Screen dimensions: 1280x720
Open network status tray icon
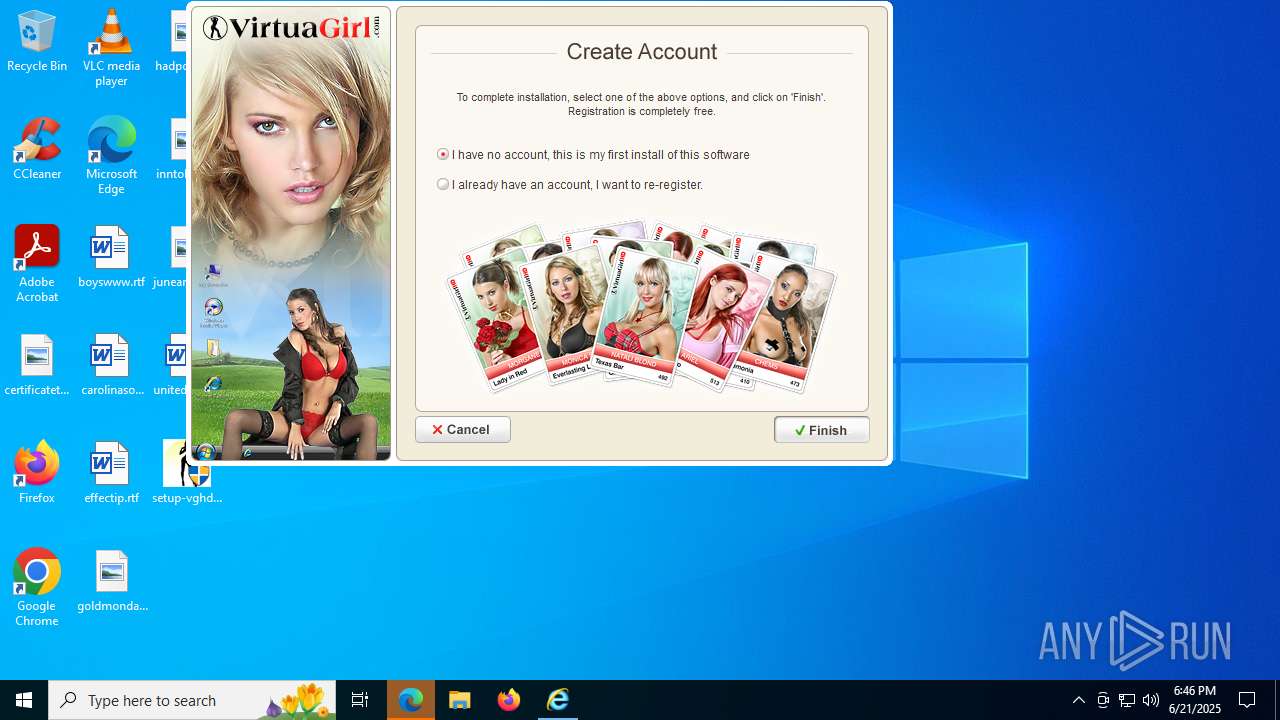[1127, 700]
